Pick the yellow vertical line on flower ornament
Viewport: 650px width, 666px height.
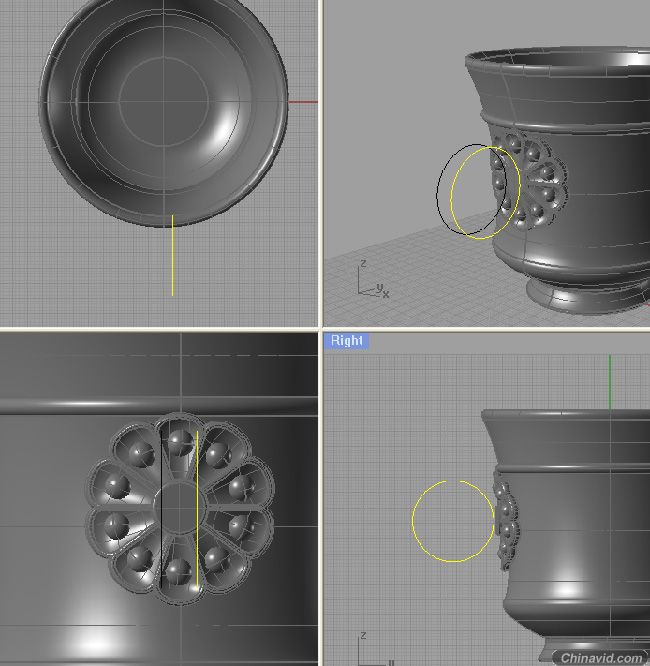click(x=197, y=510)
